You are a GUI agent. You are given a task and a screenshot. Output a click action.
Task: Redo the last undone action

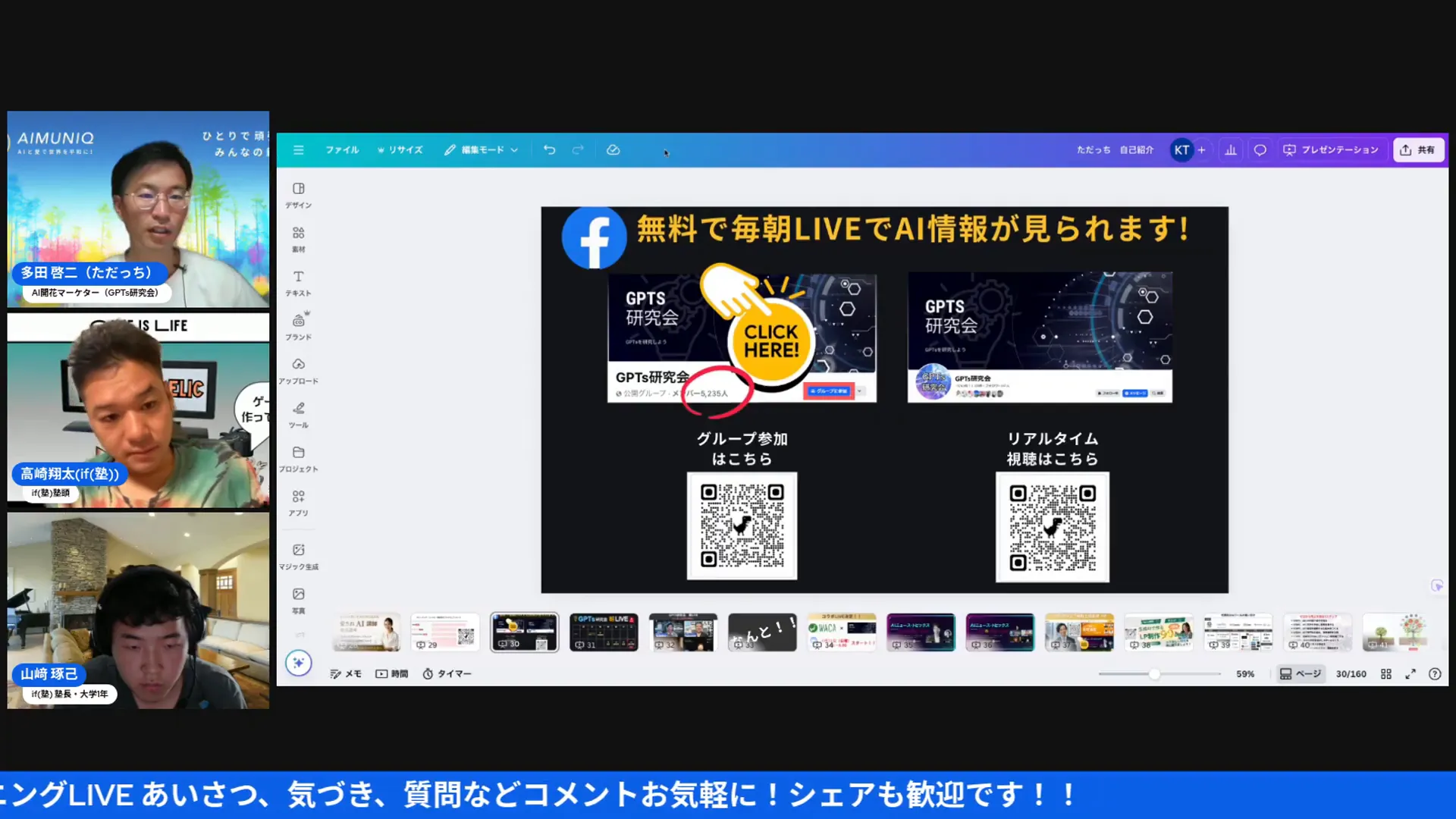tap(578, 150)
